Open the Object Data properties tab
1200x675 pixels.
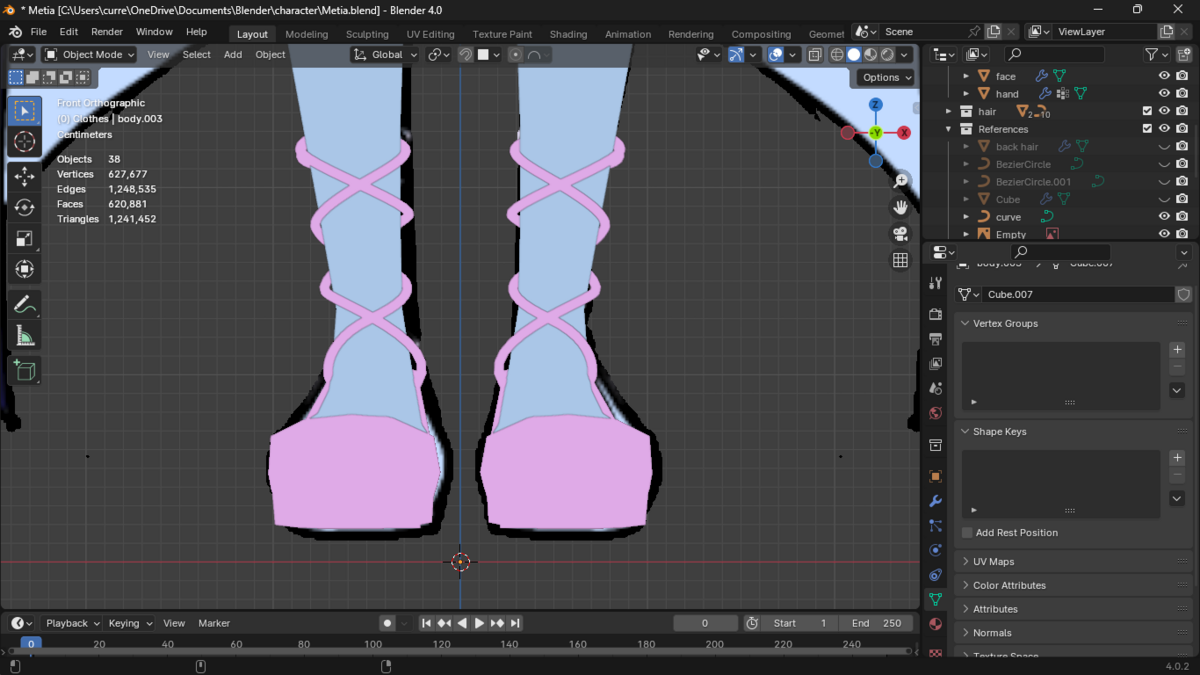point(935,600)
